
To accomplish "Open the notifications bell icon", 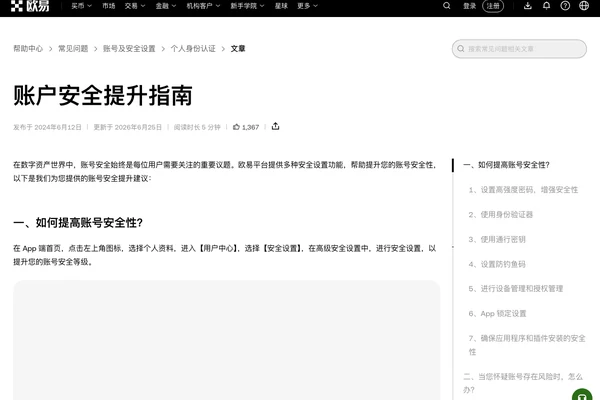I will (546, 6).
